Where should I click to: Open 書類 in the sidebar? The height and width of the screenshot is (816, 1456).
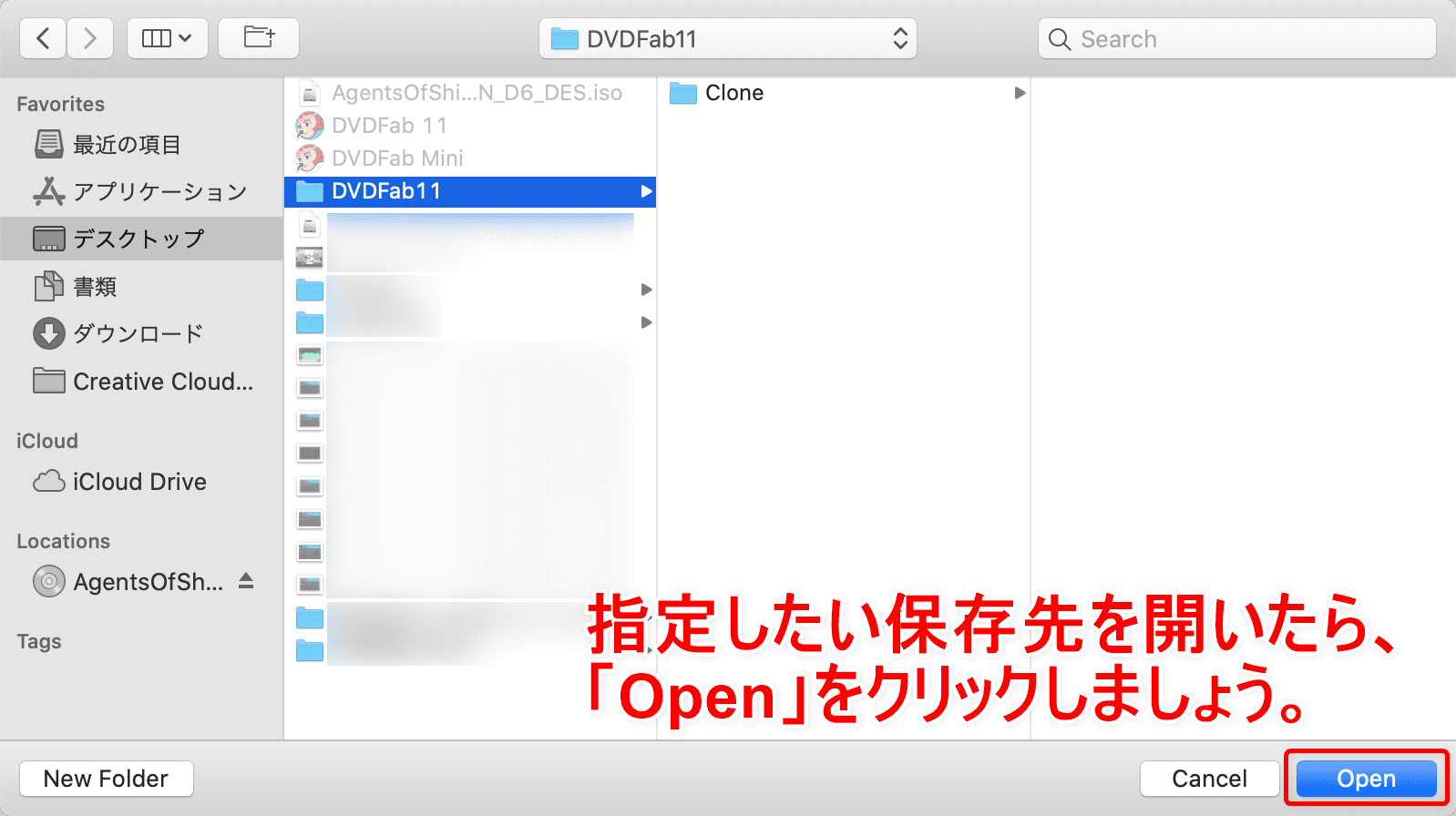click(x=141, y=286)
